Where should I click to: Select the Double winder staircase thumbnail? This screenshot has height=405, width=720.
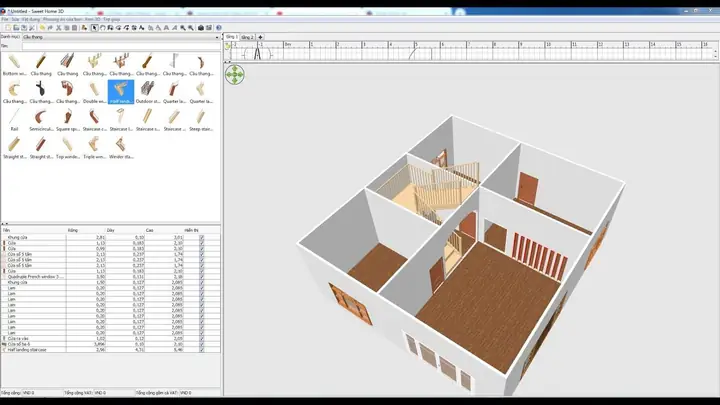click(94, 92)
